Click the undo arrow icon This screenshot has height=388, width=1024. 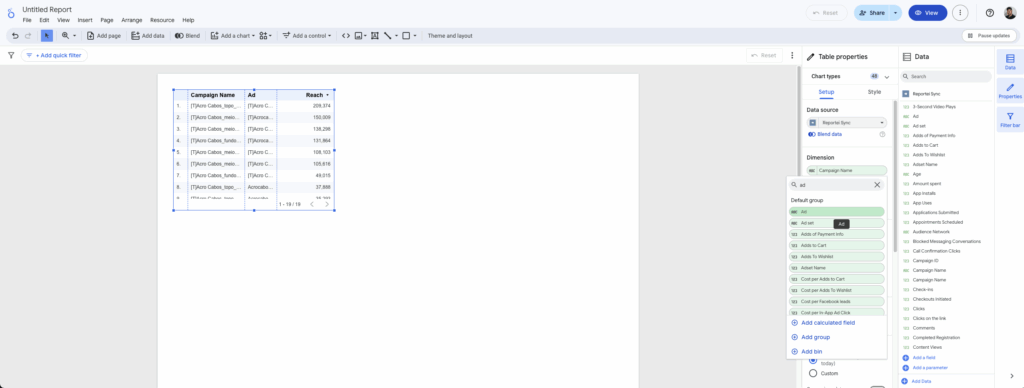[x=15, y=36]
